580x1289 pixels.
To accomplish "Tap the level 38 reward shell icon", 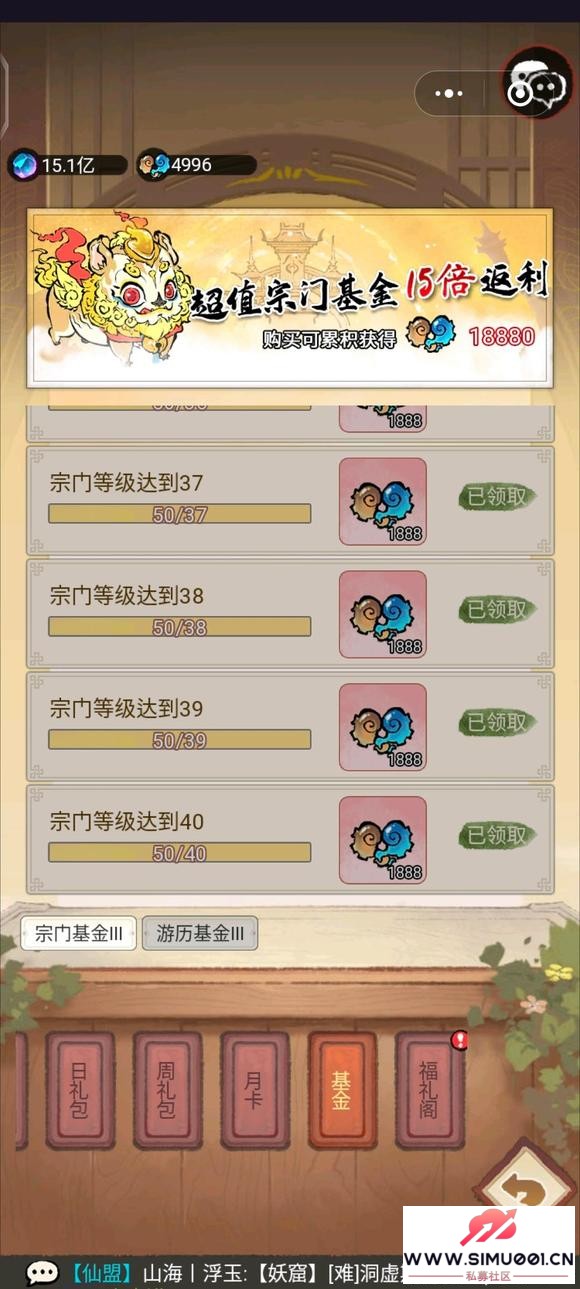I will coord(383,614).
